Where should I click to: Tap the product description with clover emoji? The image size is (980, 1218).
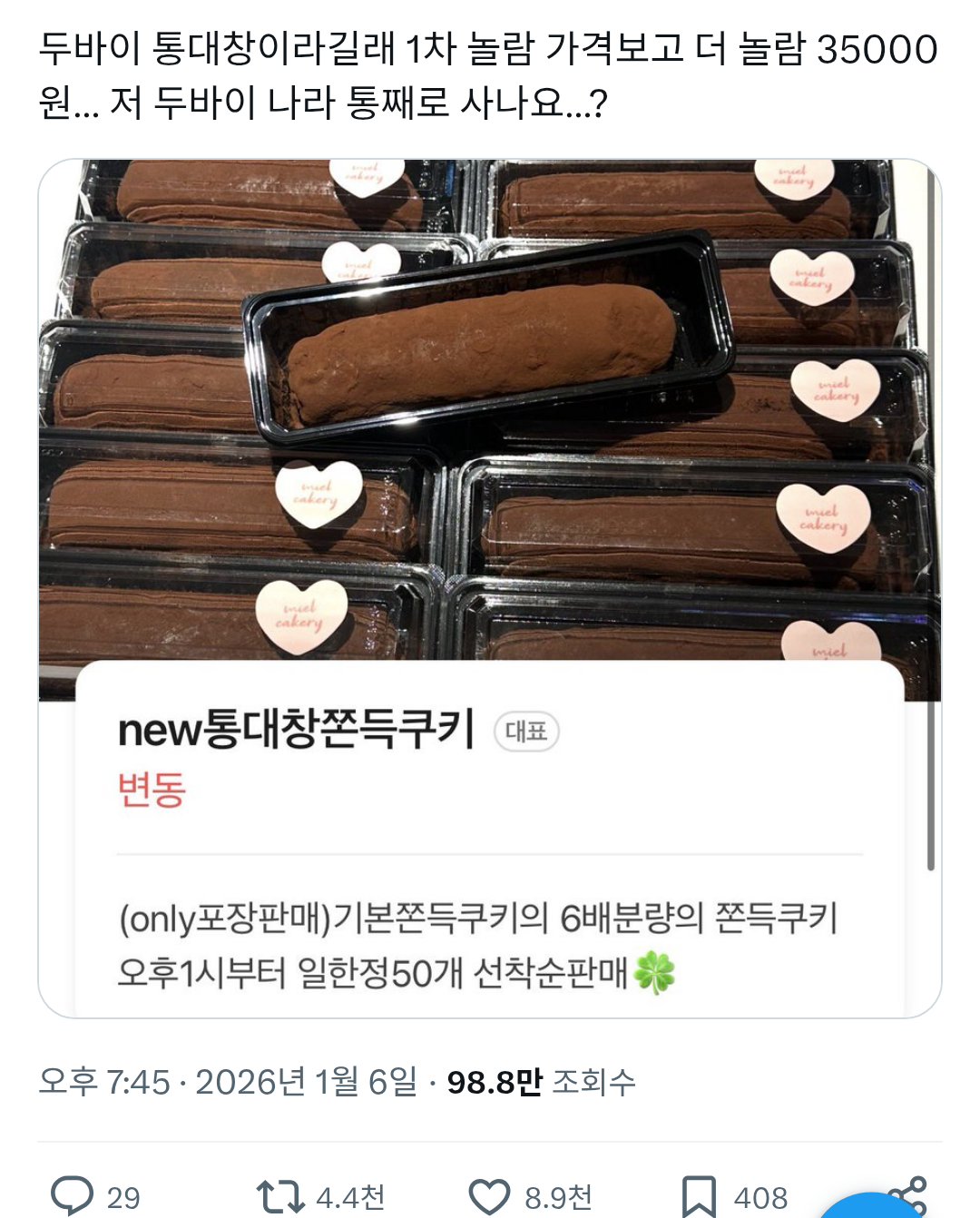pos(477,945)
